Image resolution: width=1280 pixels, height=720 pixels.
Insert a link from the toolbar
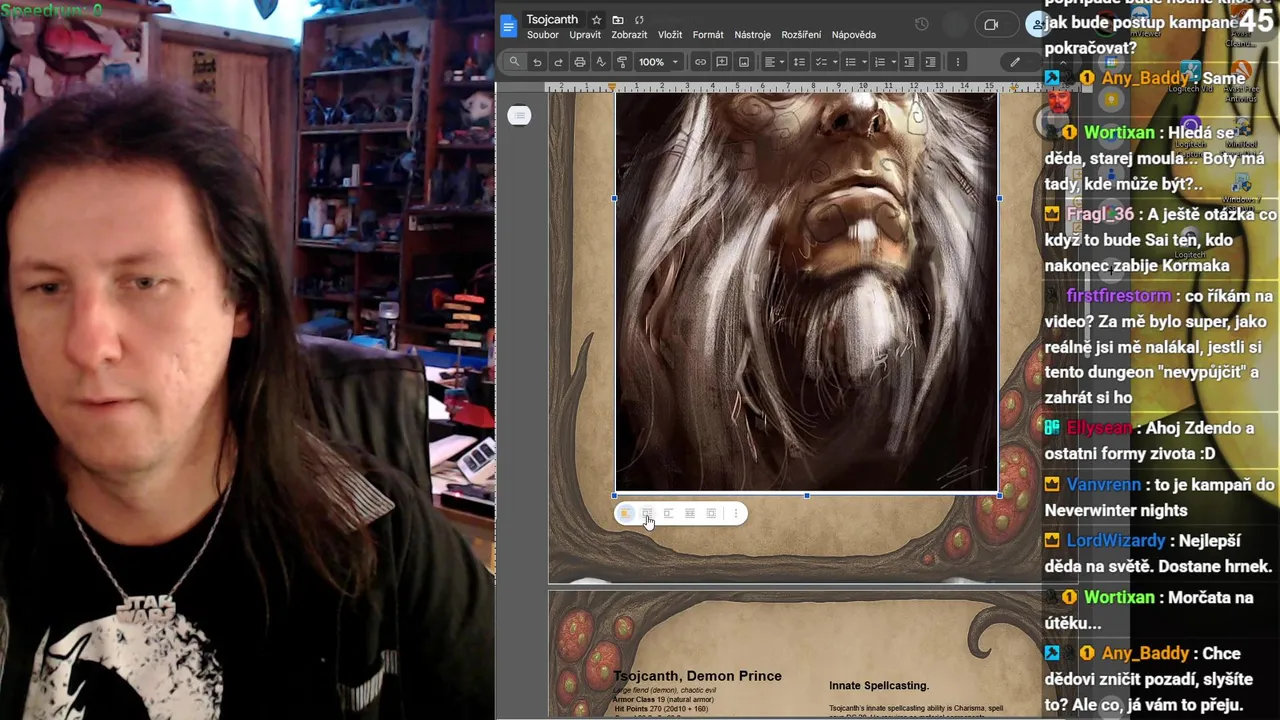point(700,62)
